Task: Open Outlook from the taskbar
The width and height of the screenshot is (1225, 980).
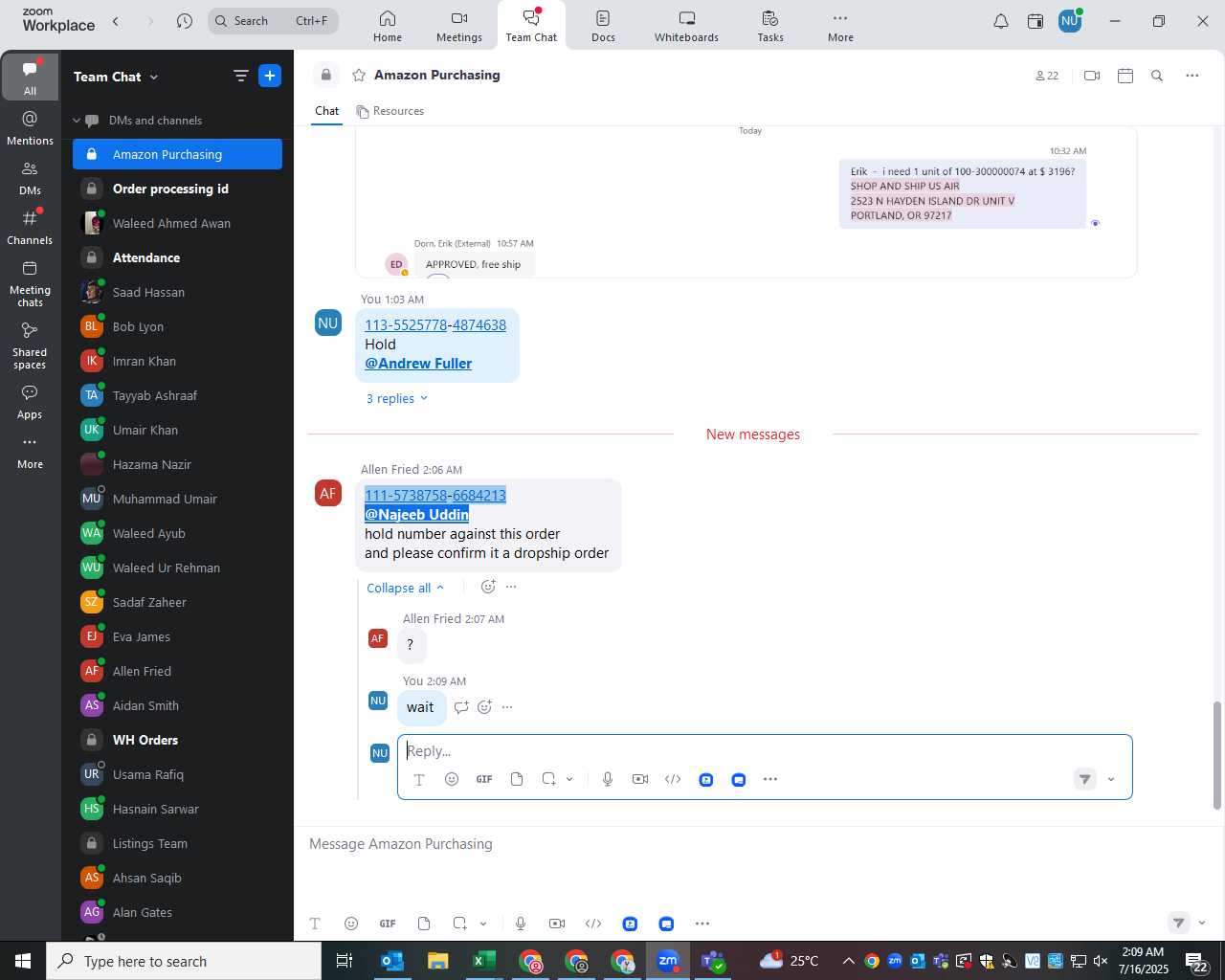Action: (392, 961)
